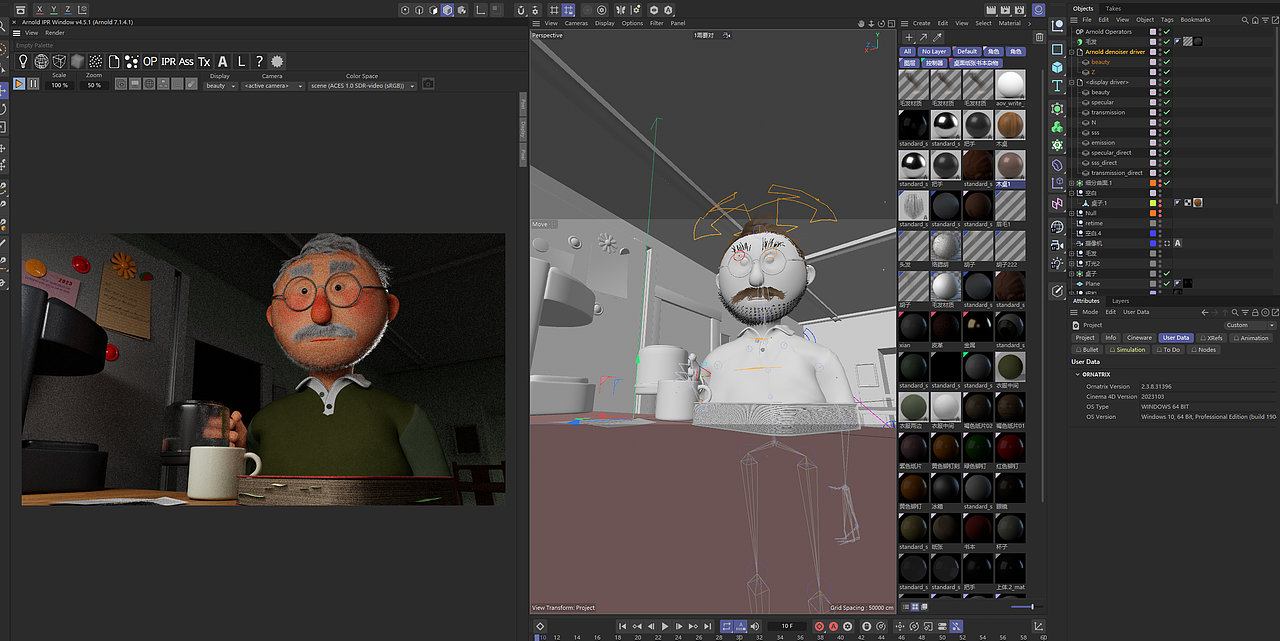The height and width of the screenshot is (641, 1280).
Task: Open the Render menu in the Arnold IPR window
Action: [54, 33]
